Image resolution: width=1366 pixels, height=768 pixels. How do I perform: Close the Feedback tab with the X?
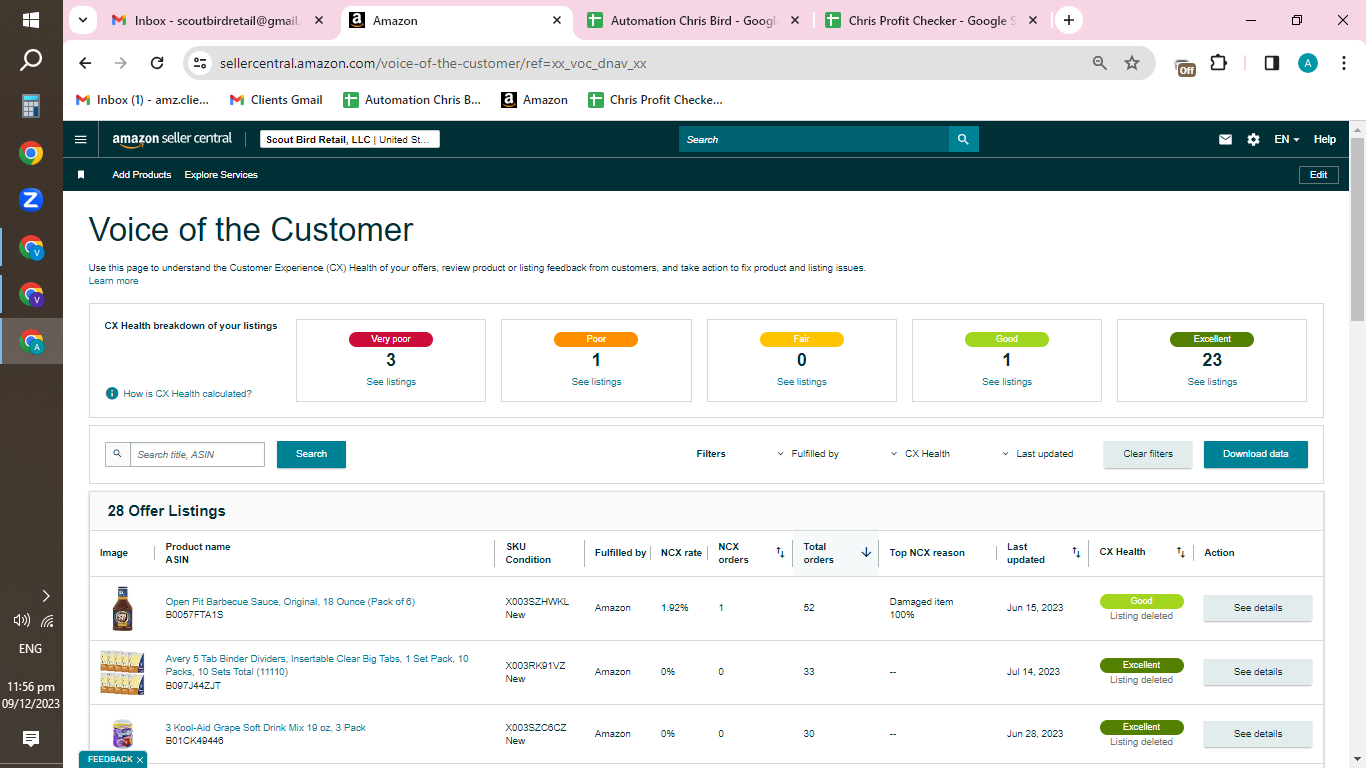coord(140,760)
